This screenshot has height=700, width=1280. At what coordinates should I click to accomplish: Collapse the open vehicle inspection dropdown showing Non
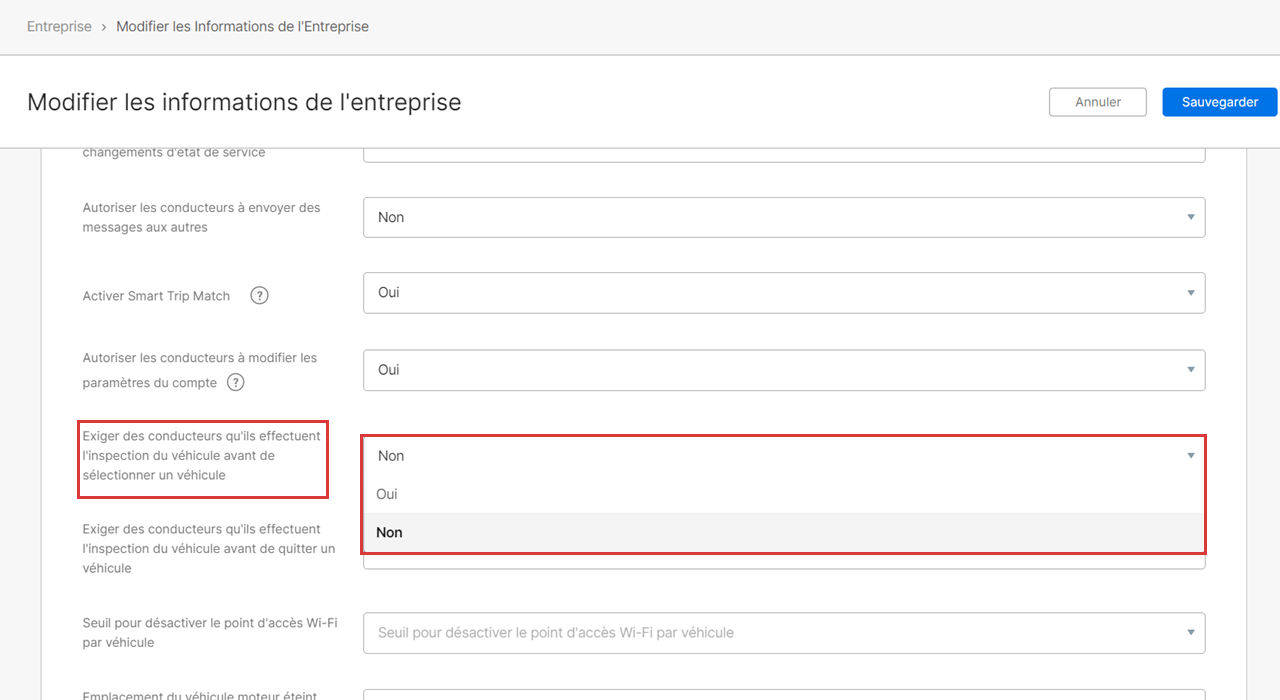784,456
